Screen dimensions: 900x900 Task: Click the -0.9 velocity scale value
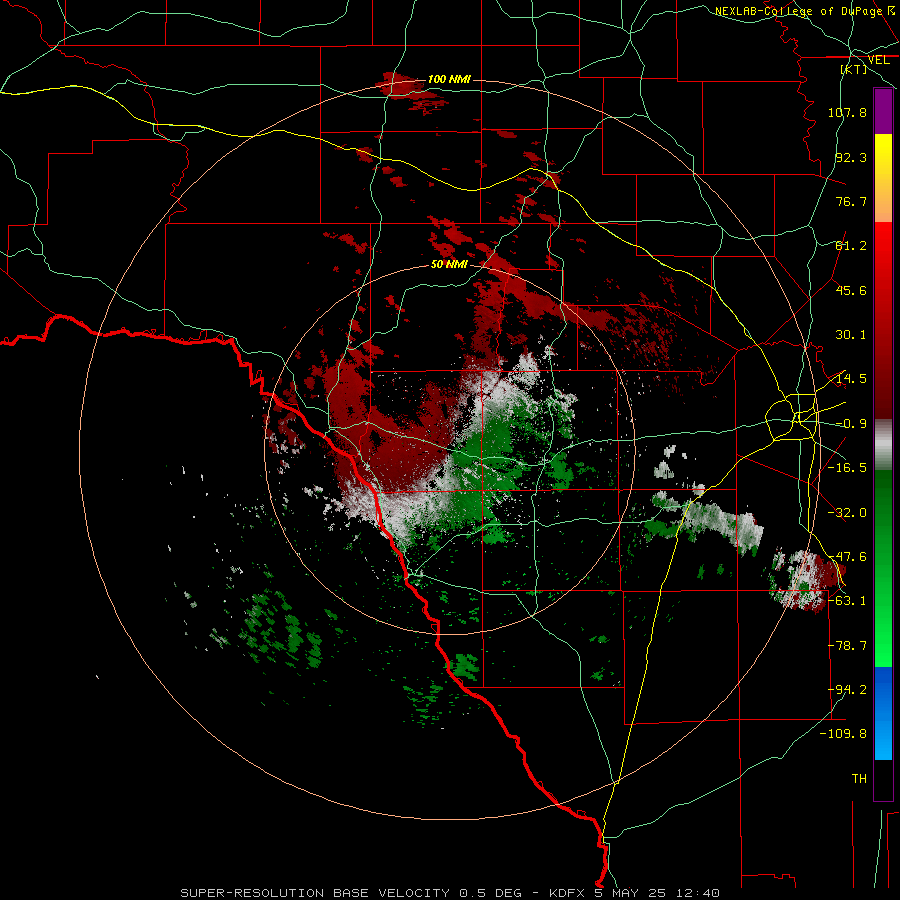click(x=851, y=424)
